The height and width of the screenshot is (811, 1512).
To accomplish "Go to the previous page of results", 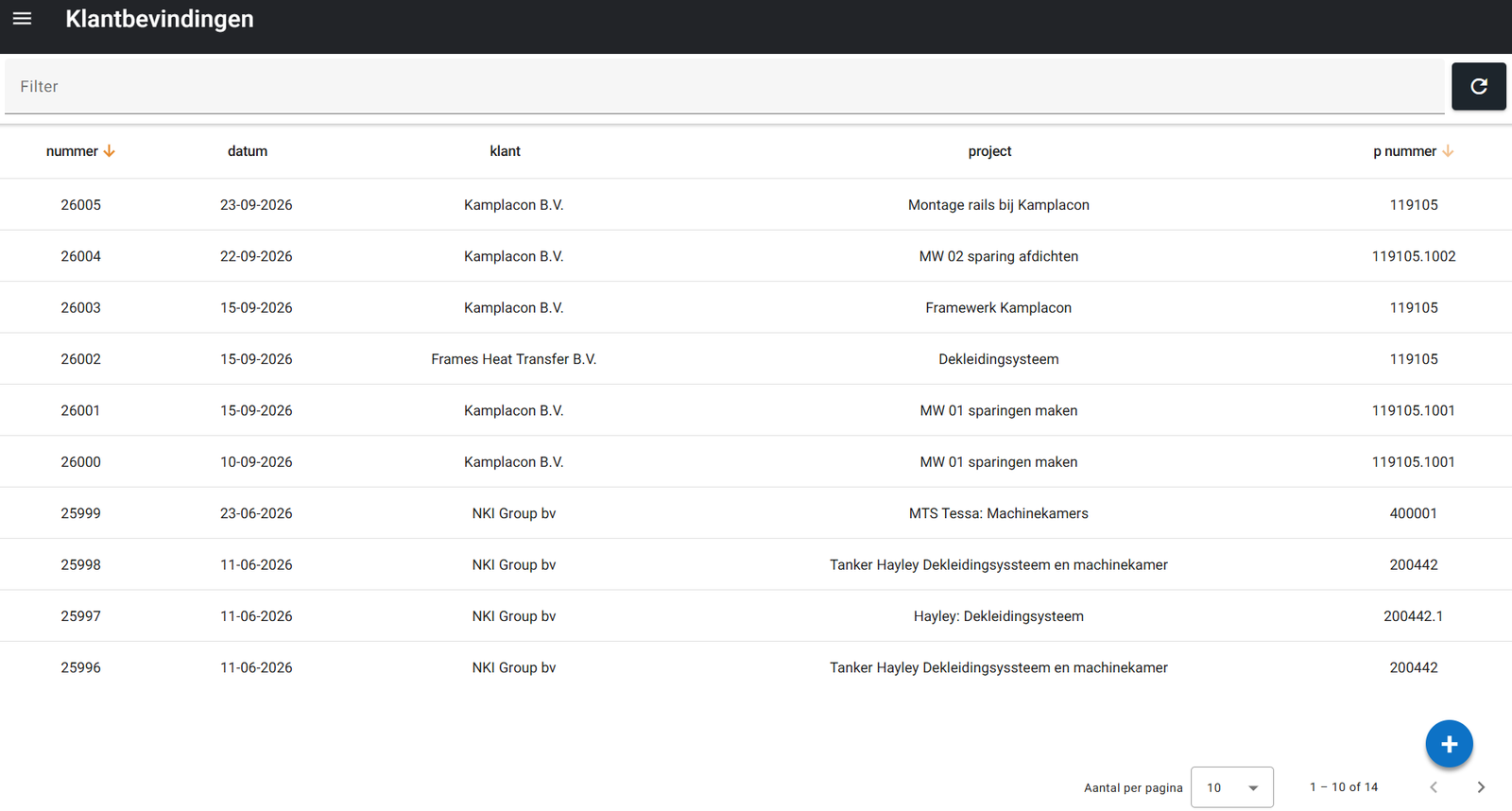I will [1434, 787].
